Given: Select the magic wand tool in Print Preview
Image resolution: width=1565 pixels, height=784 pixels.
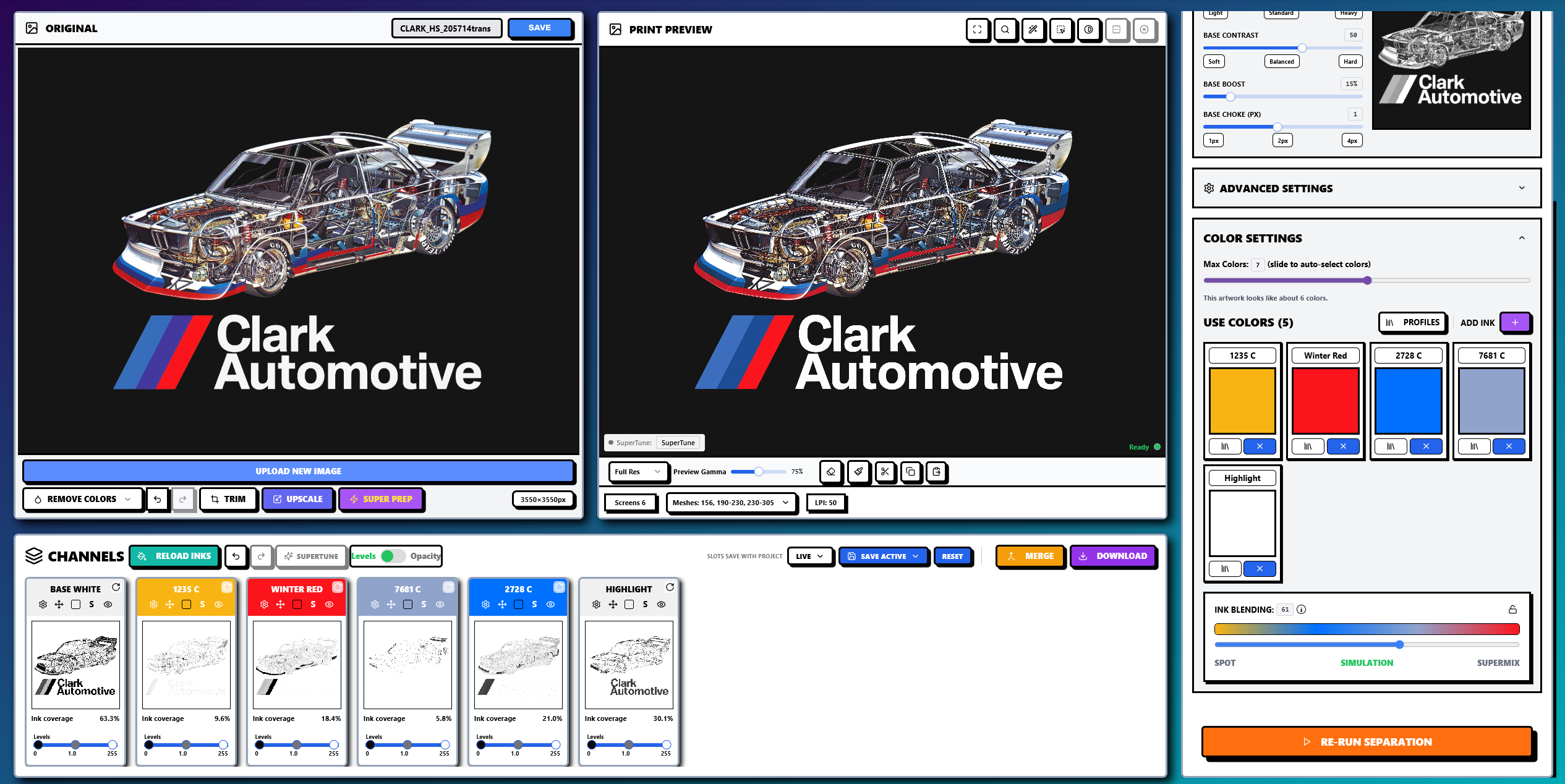Looking at the screenshot, I should coord(1033,30).
